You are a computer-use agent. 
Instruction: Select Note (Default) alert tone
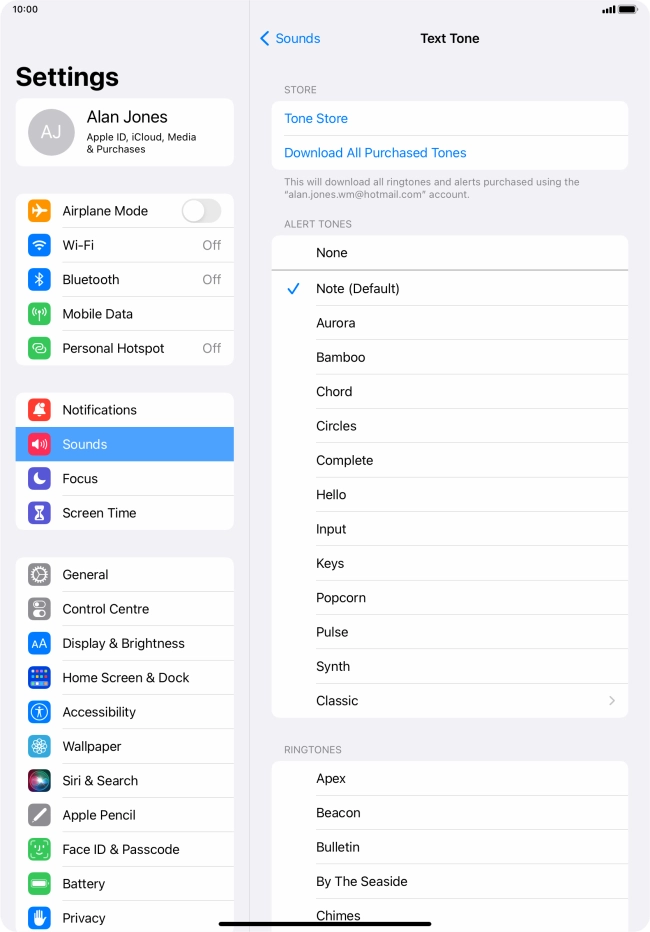coord(450,288)
